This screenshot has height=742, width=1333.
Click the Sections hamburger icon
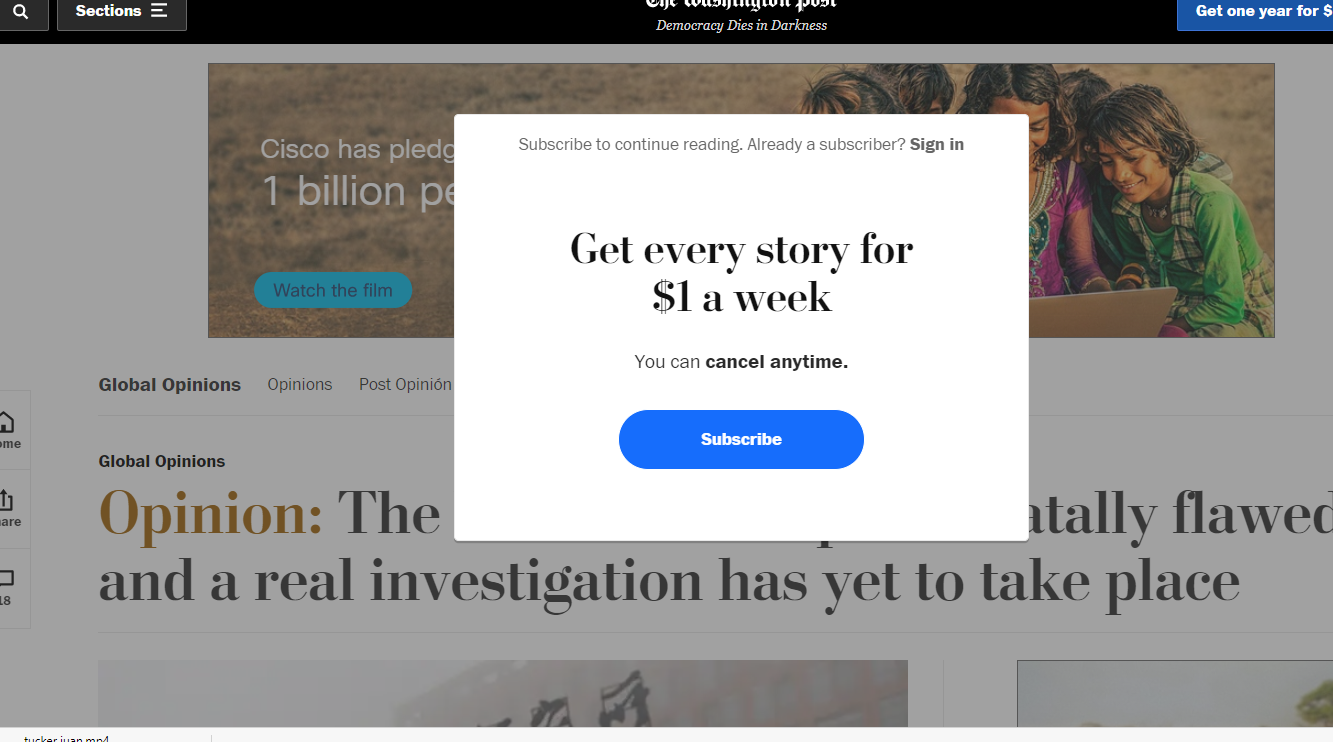click(159, 11)
